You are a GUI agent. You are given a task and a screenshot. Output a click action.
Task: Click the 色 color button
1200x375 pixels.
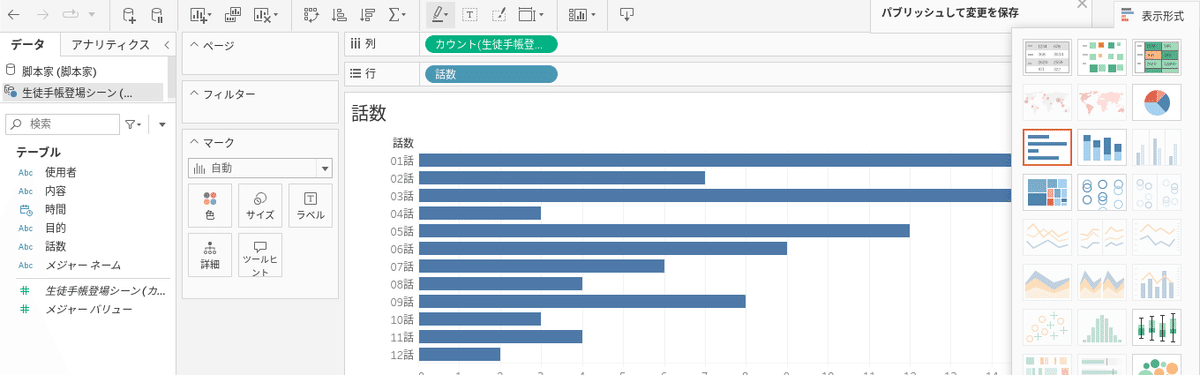[x=210, y=205]
